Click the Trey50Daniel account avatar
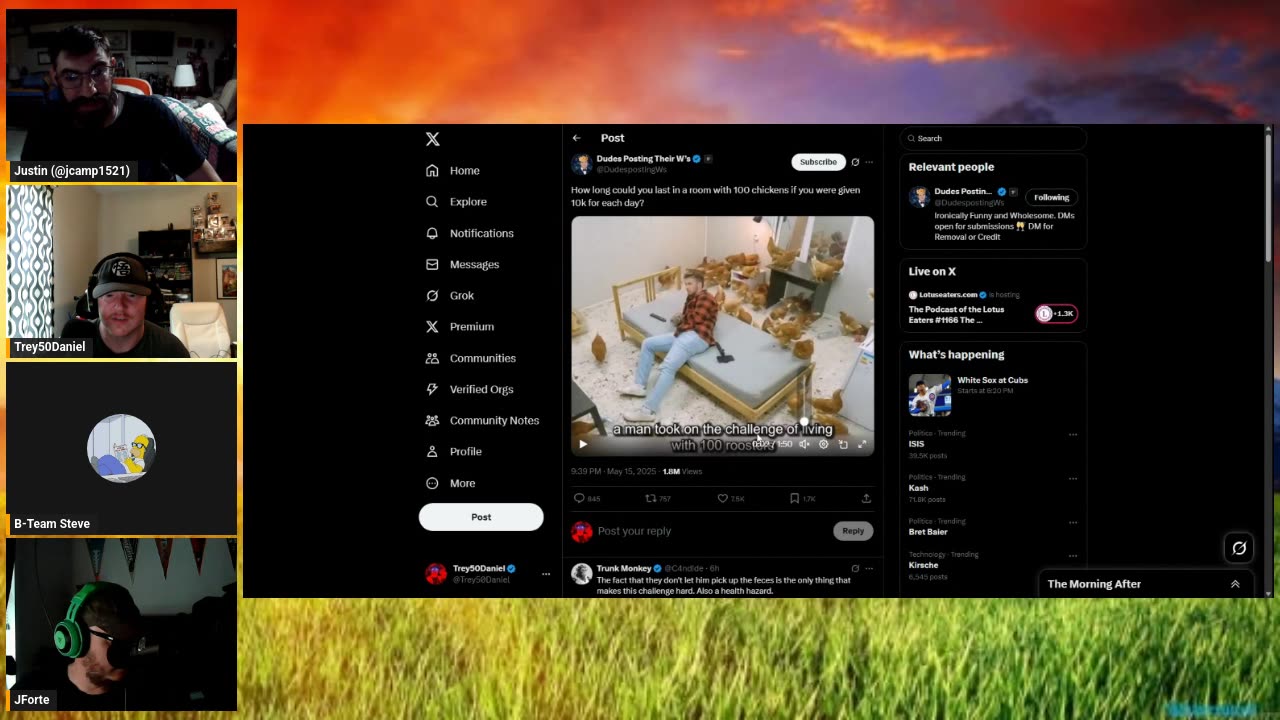The image size is (1280, 720). tap(436, 573)
